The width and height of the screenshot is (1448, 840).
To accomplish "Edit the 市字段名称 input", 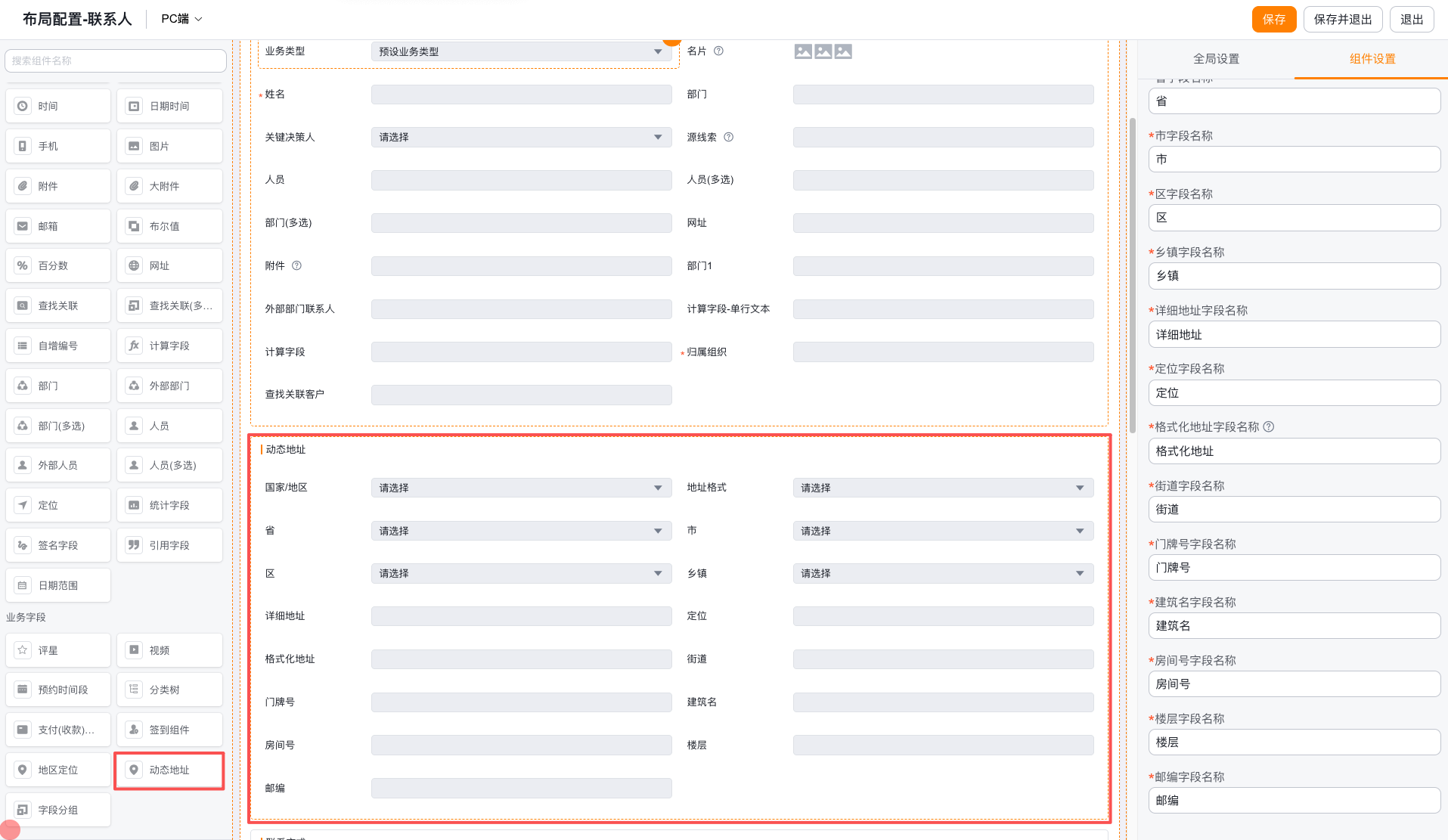I will pyautogui.click(x=1294, y=160).
